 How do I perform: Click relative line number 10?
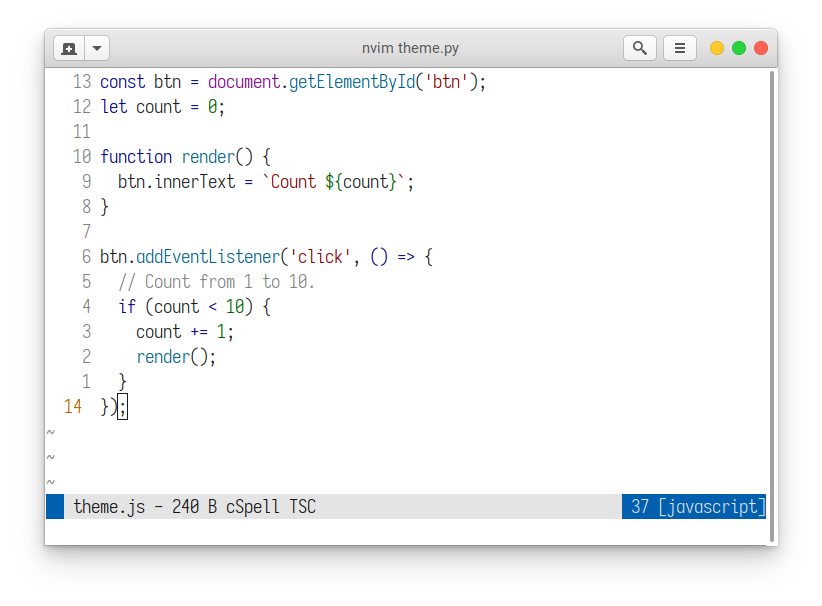click(x=82, y=157)
